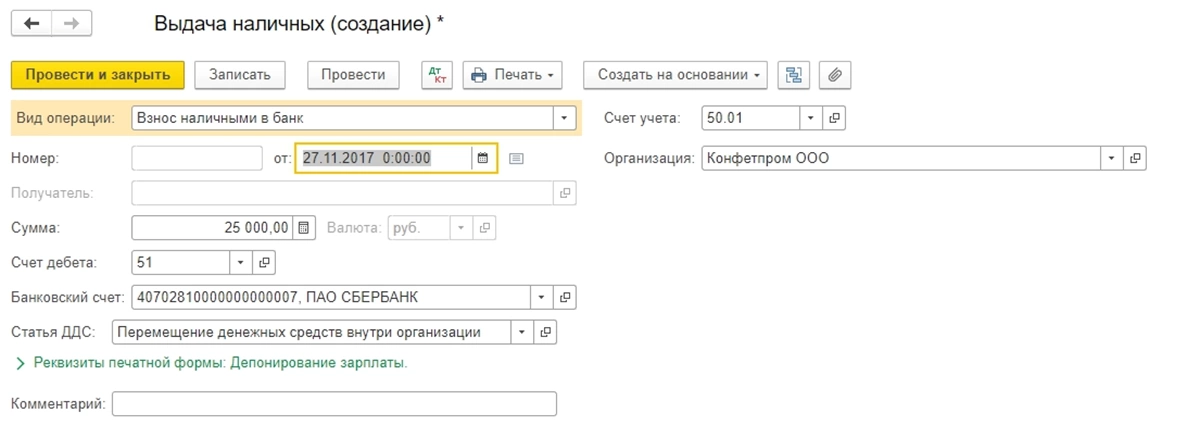Click the back navigation arrow
The height and width of the screenshot is (438, 1200).
[33, 22]
